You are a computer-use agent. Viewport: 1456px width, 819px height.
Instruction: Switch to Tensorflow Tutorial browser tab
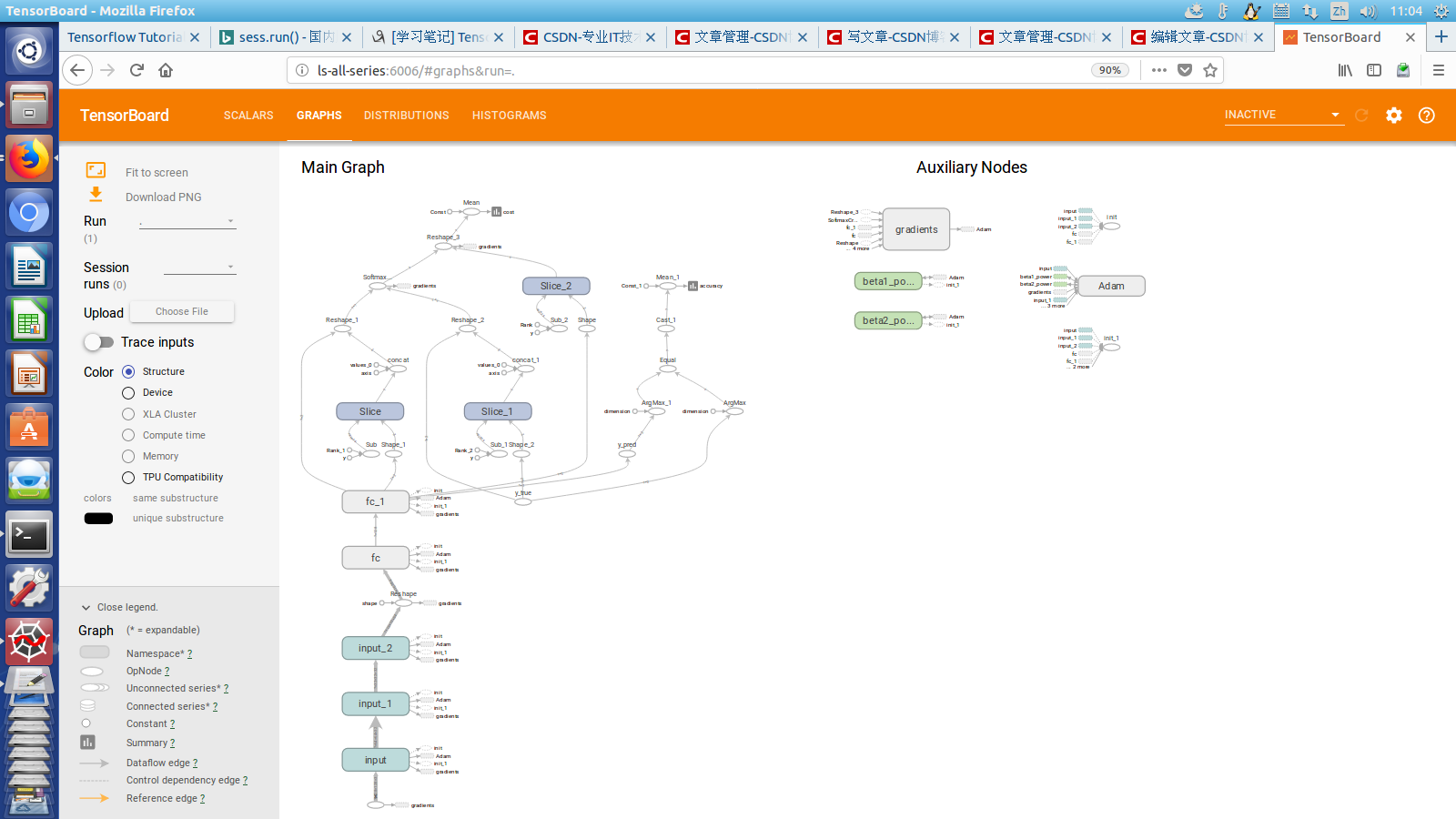pos(136,37)
